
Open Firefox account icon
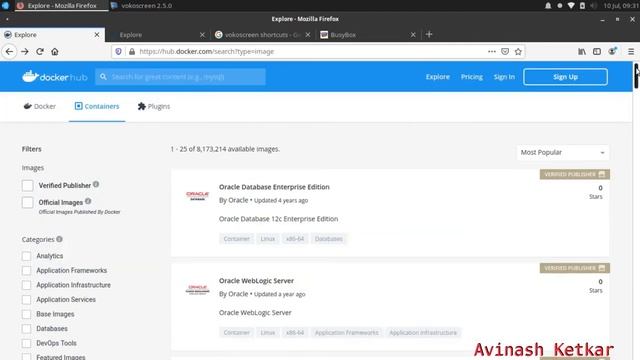click(612, 51)
